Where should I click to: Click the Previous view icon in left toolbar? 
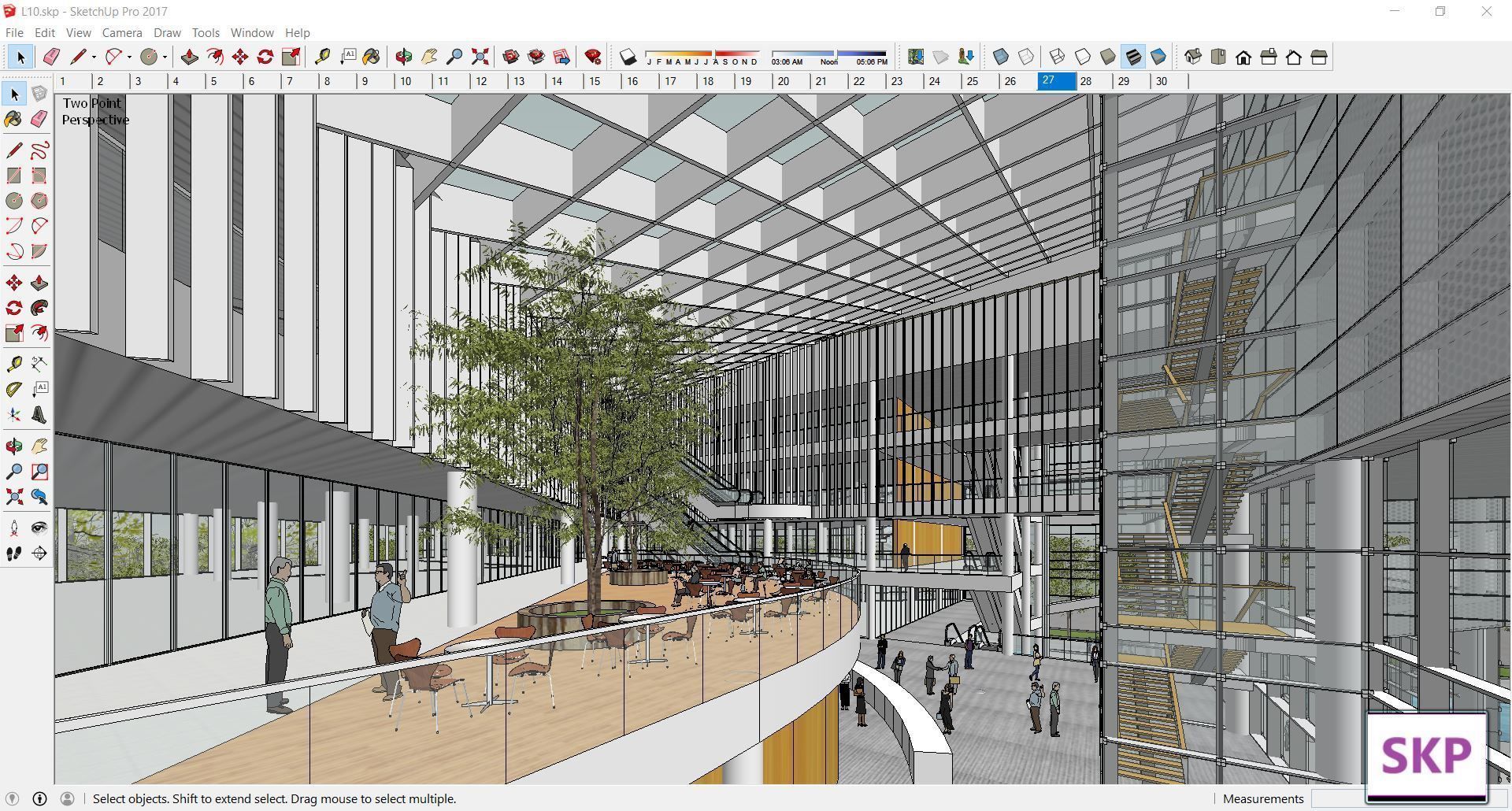(x=39, y=497)
